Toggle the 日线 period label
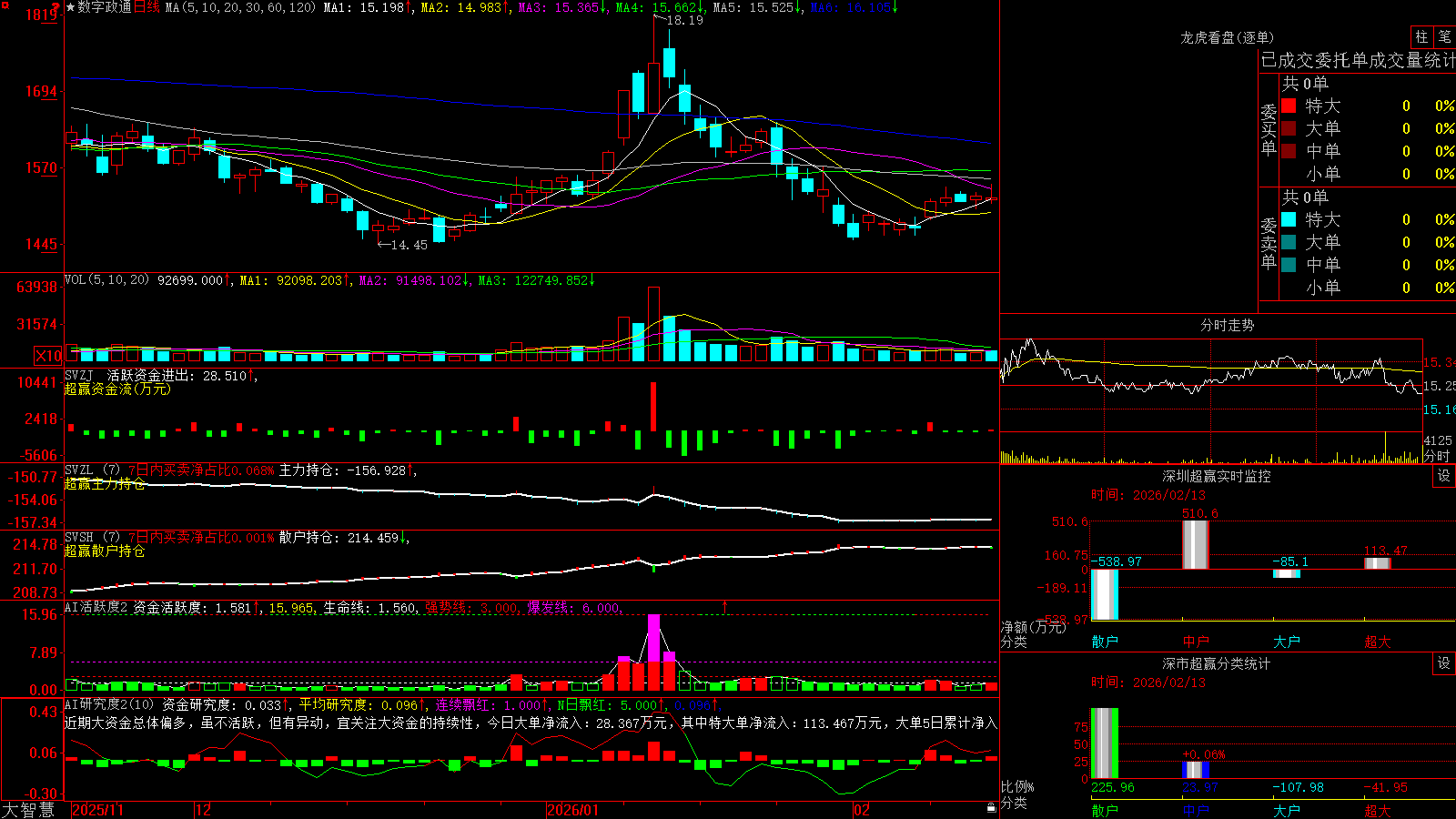Image resolution: width=1456 pixels, height=819 pixels. (x=147, y=7)
